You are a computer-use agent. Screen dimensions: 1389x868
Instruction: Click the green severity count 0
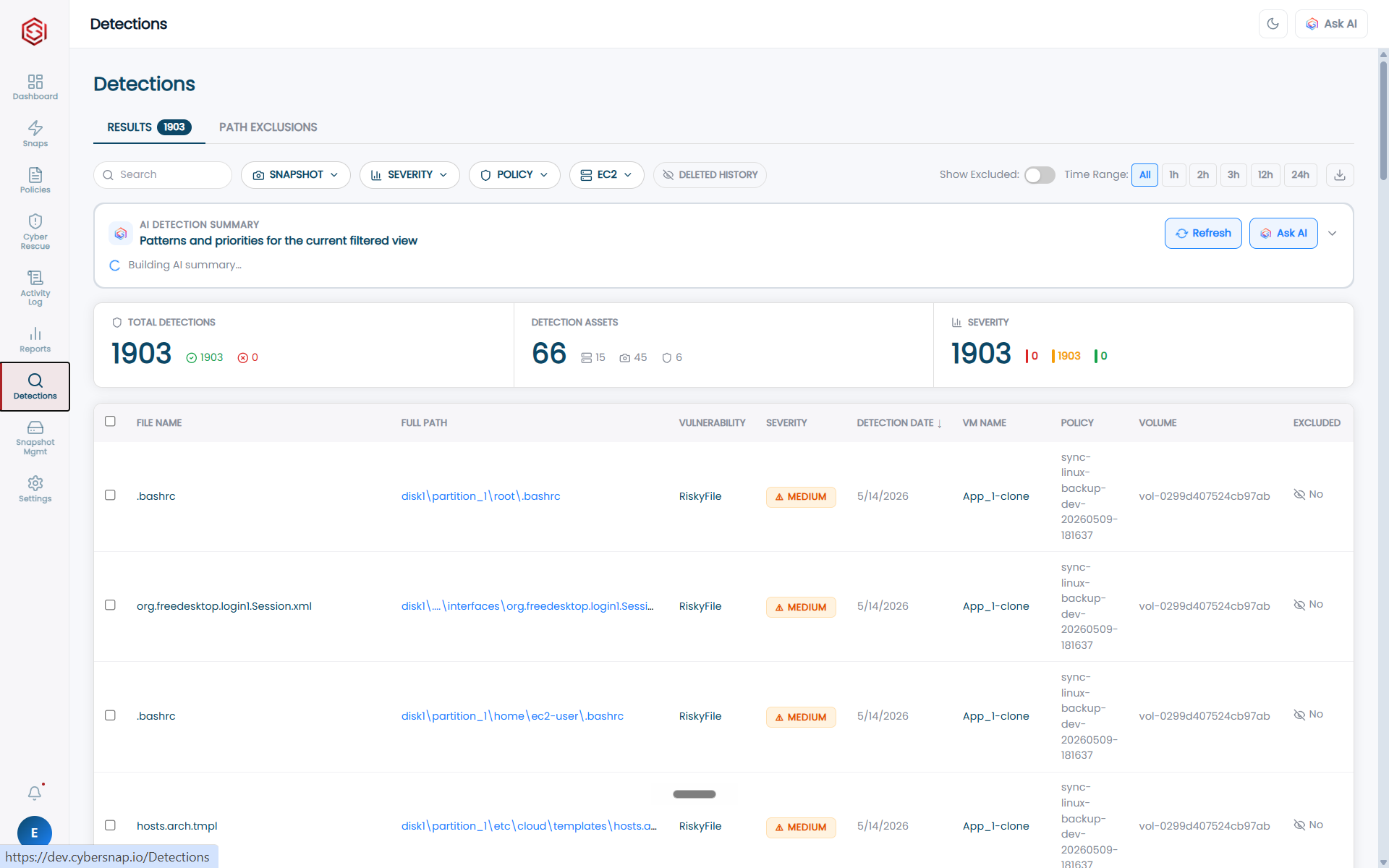click(1101, 356)
